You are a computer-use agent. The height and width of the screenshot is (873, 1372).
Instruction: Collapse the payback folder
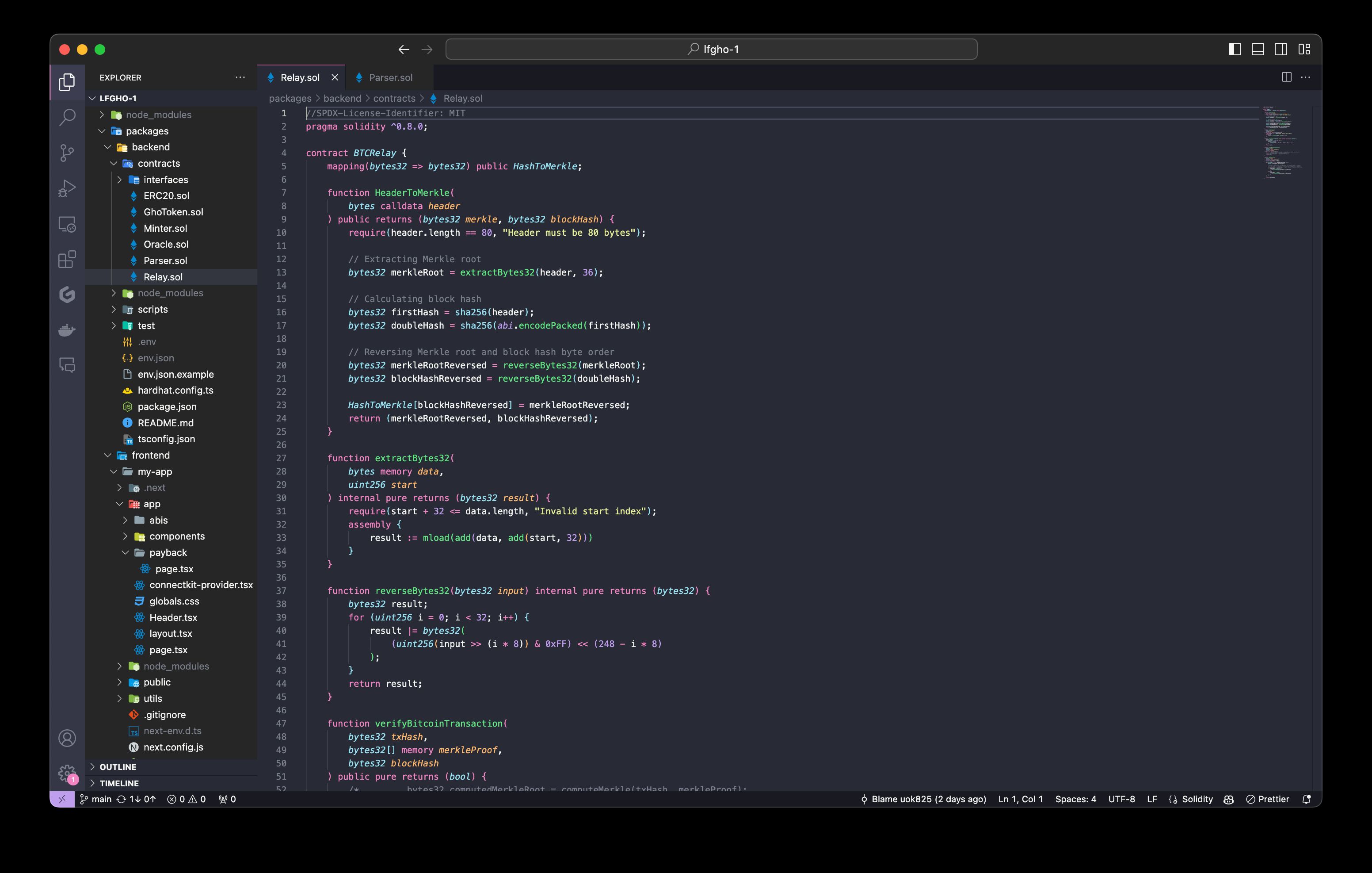tap(171, 552)
